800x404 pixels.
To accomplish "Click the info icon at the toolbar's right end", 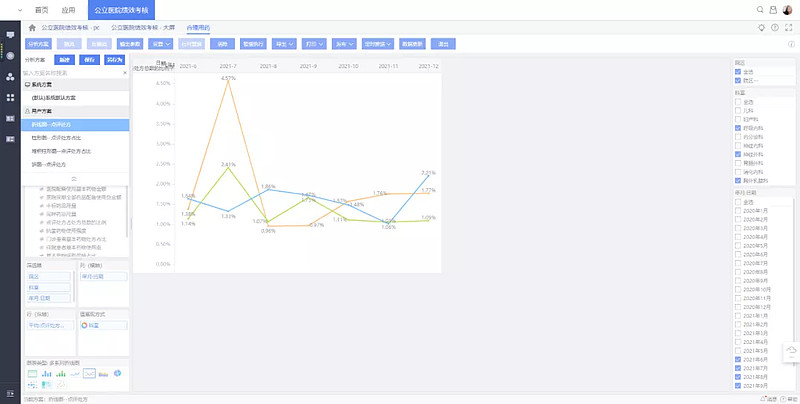I will (x=791, y=44).
